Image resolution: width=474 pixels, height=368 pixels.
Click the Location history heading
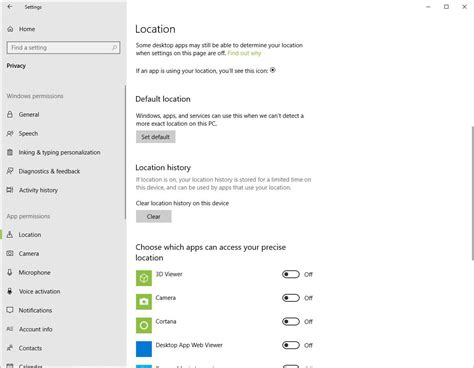(x=163, y=167)
